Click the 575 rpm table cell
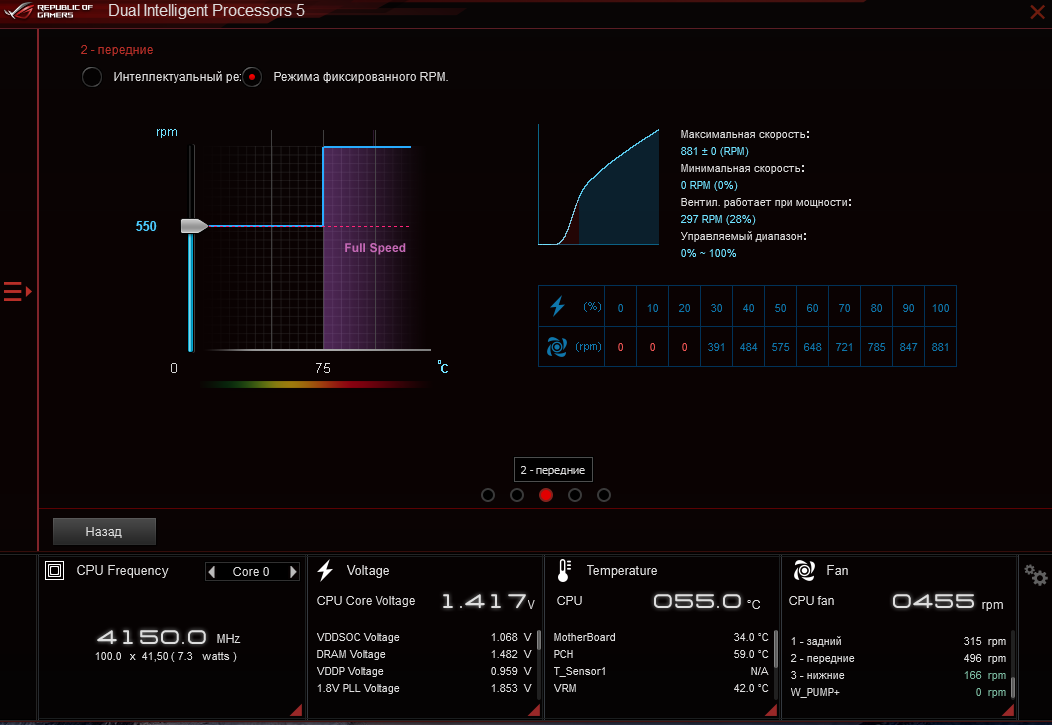Viewport: 1052px width, 725px height. [780, 347]
